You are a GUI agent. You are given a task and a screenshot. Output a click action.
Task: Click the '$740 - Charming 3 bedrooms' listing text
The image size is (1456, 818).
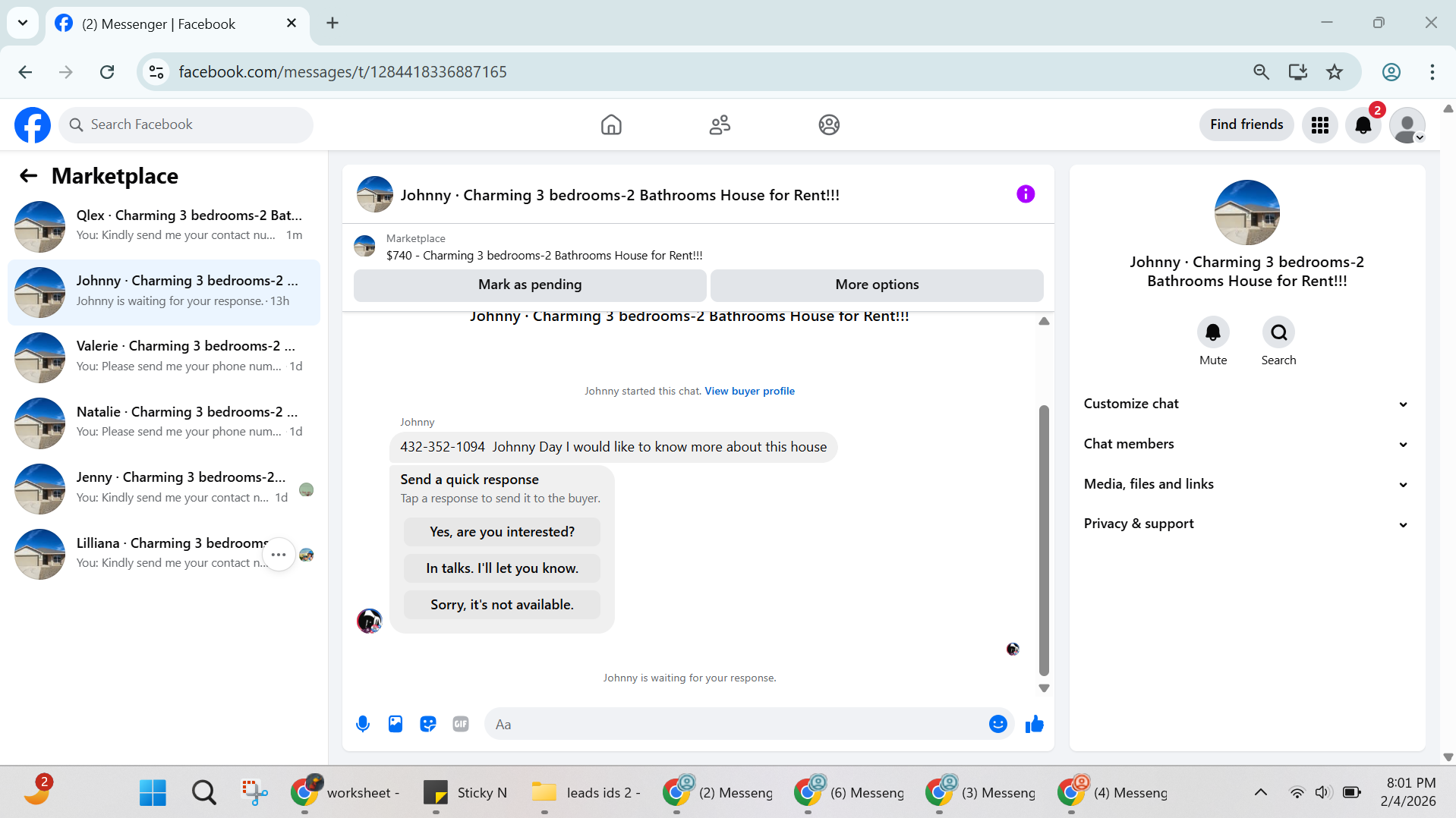(x=544, y=256)
